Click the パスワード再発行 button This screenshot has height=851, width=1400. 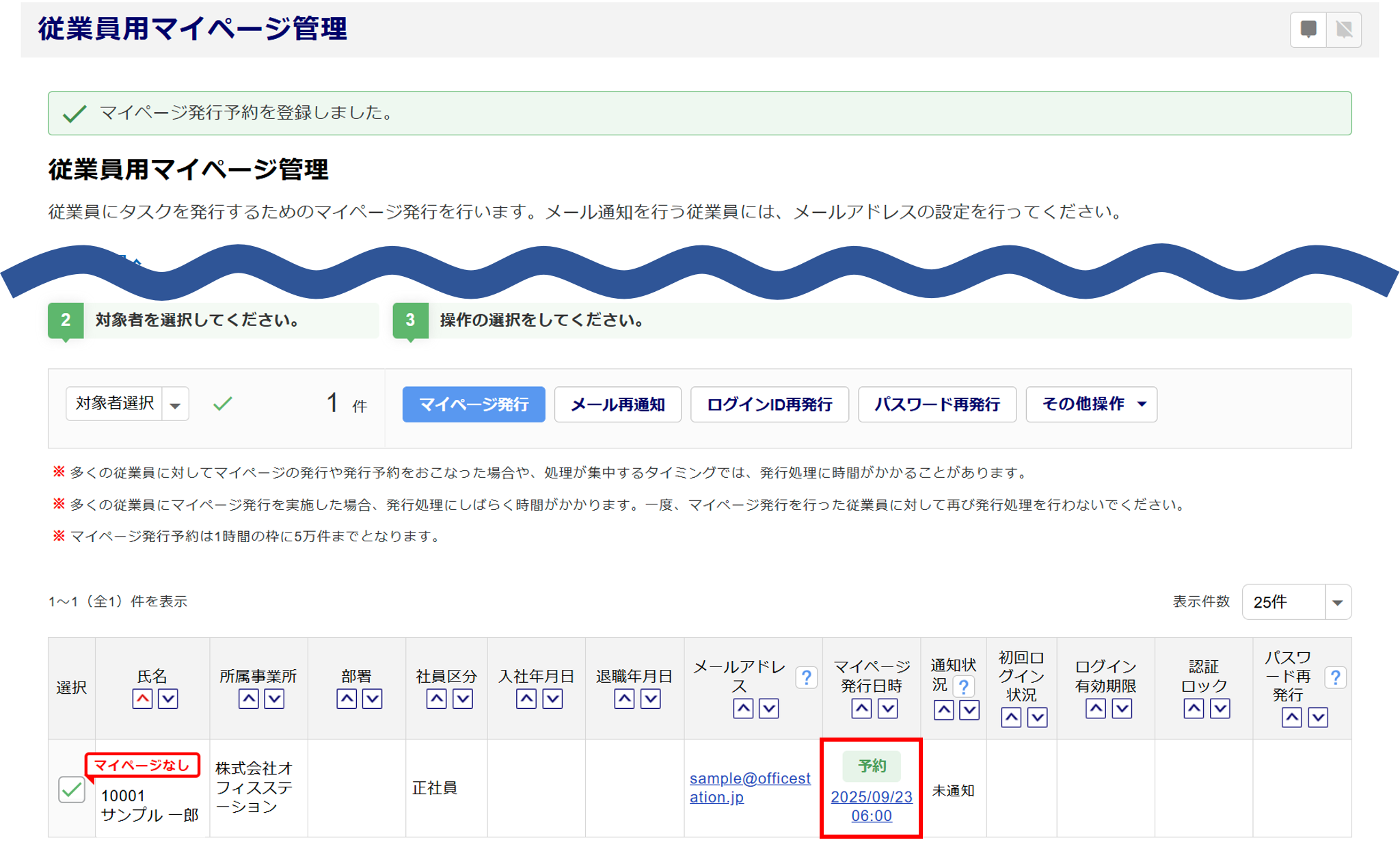(937, 405)
